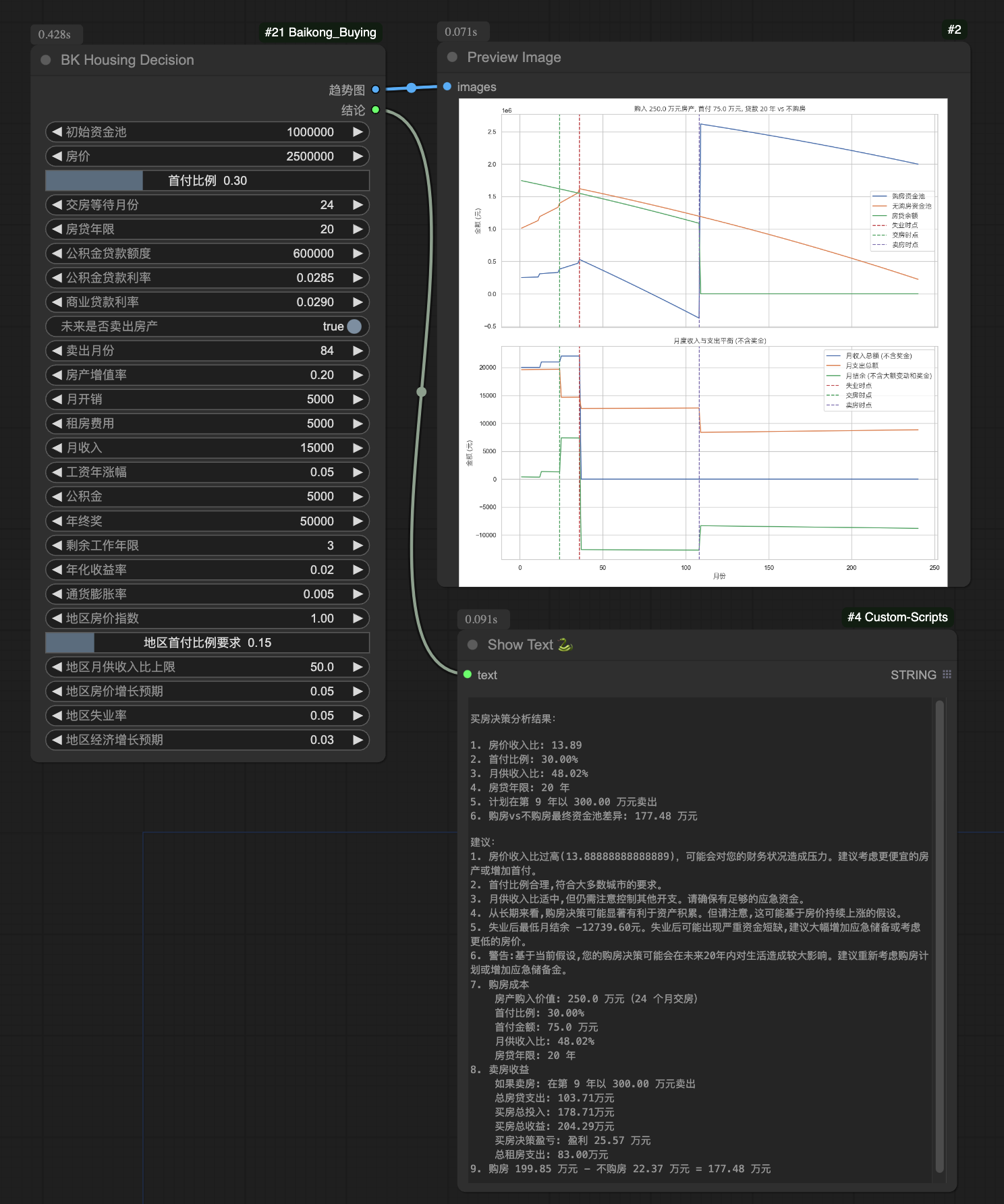1004x1204 pixels.
Task: Click the 0.091s execution time label
Action: [x=481, y=619]
